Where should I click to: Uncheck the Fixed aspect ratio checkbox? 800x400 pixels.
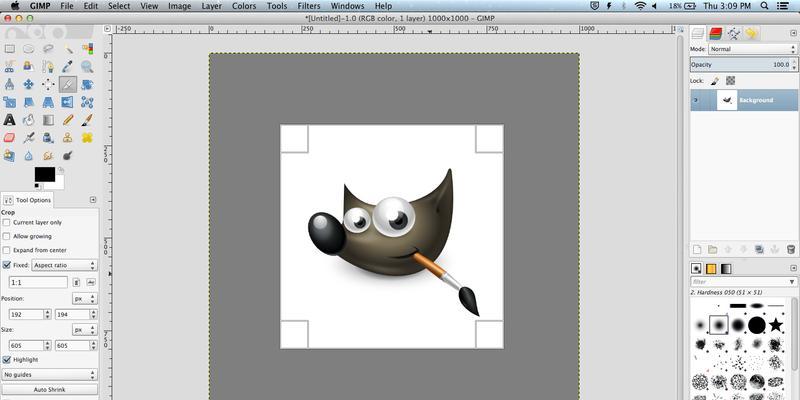coord(7,265)
